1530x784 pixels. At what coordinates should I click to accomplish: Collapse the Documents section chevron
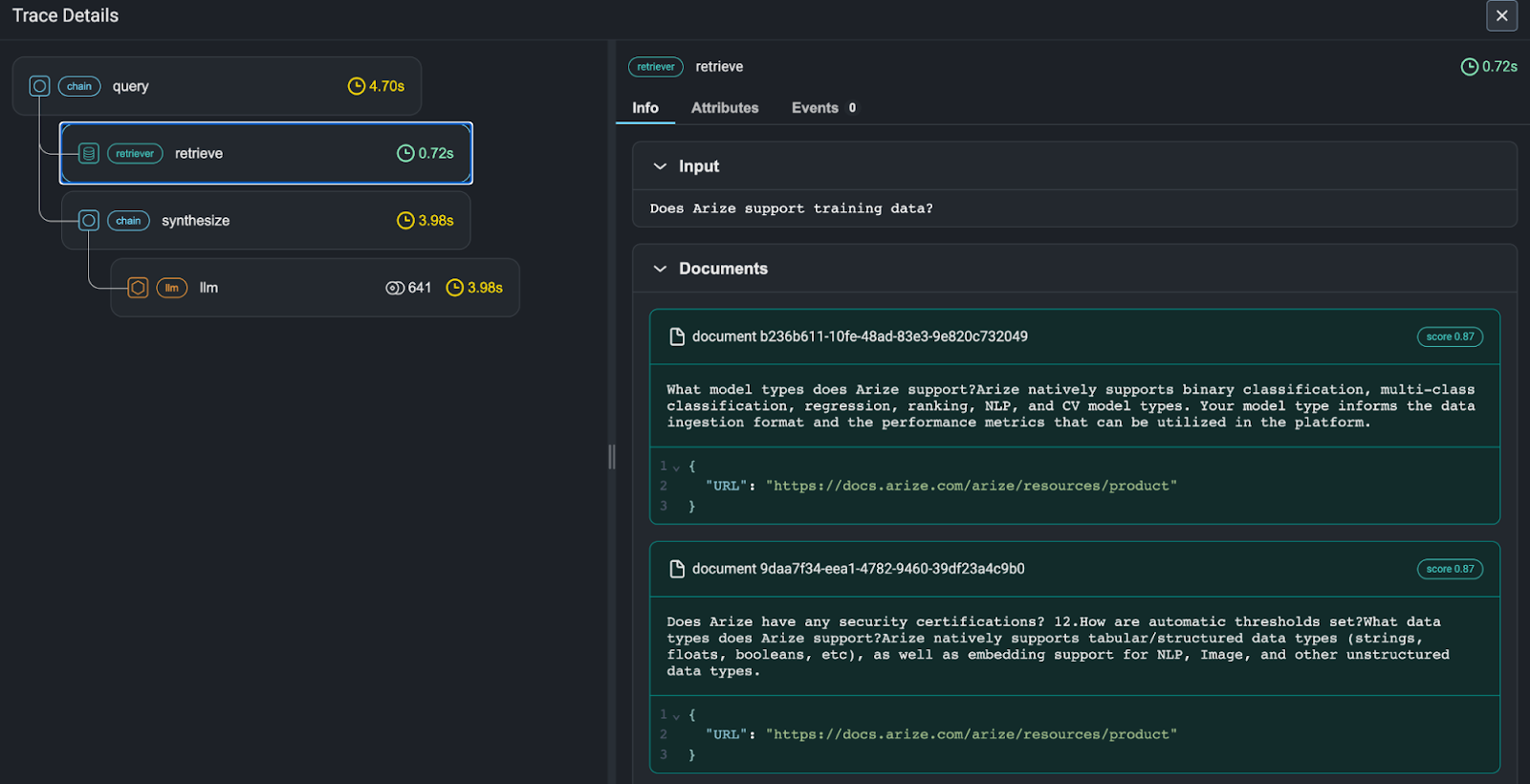pos(660,269)
